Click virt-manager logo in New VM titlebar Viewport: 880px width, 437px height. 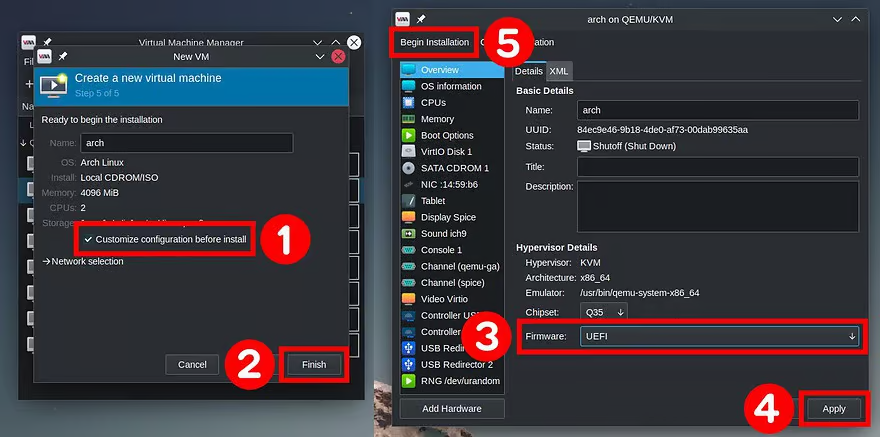44,57
